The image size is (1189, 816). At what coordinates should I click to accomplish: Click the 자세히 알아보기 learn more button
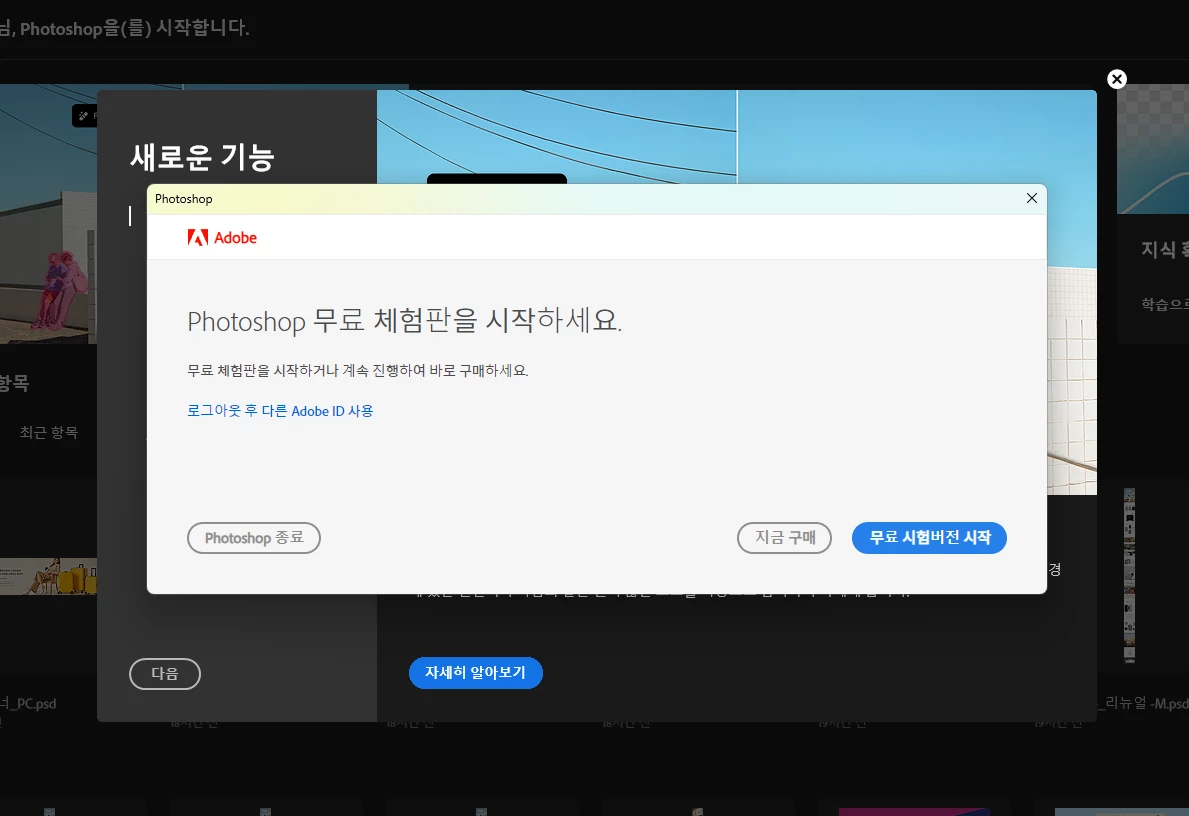(475, 673)
